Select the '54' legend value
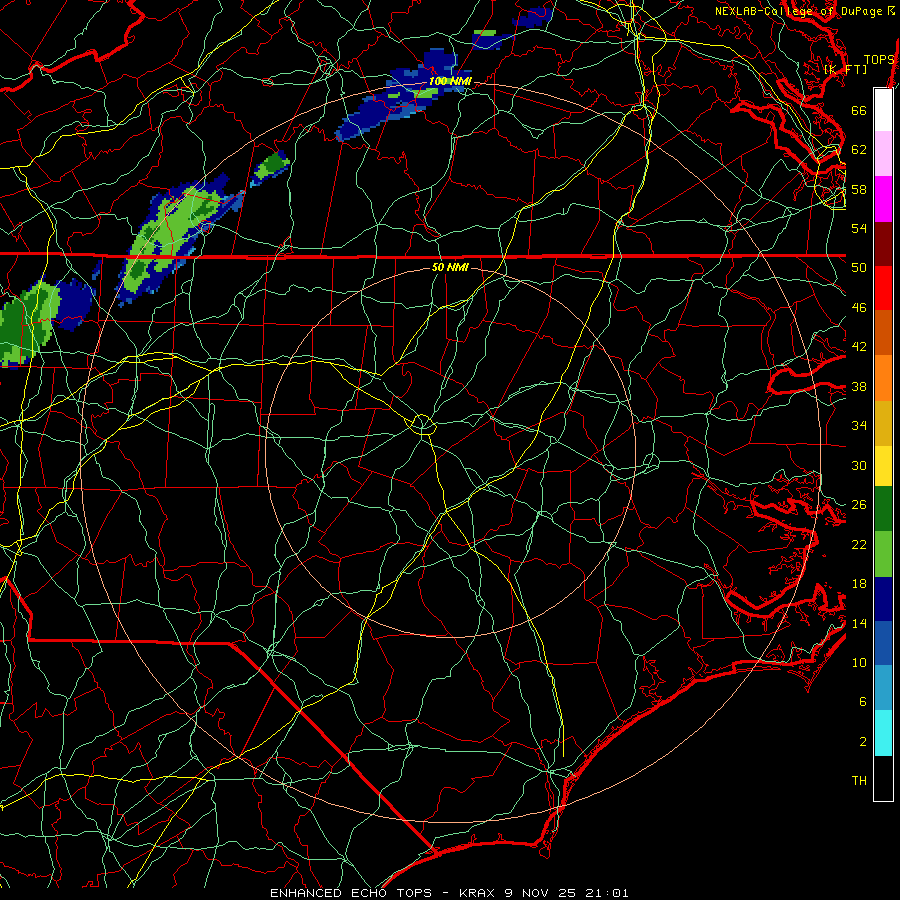Image resolution: width=900 pixels, height=900 pixels. (x=859, y=228)
